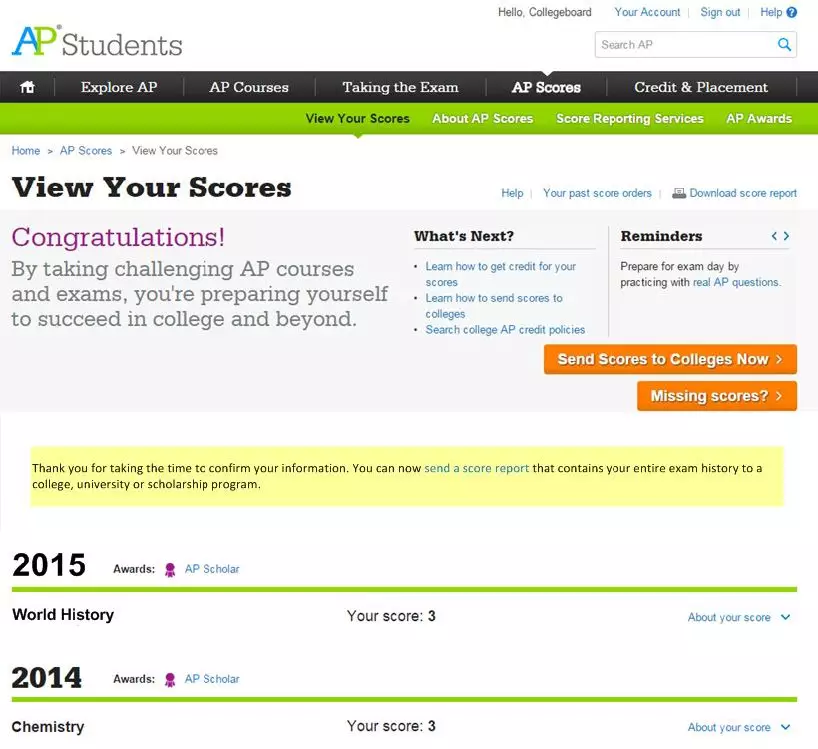This screenshot has height=749, width=818.
Task: Click Send Scores to Colleges Now button
Action: pos(670,359)
